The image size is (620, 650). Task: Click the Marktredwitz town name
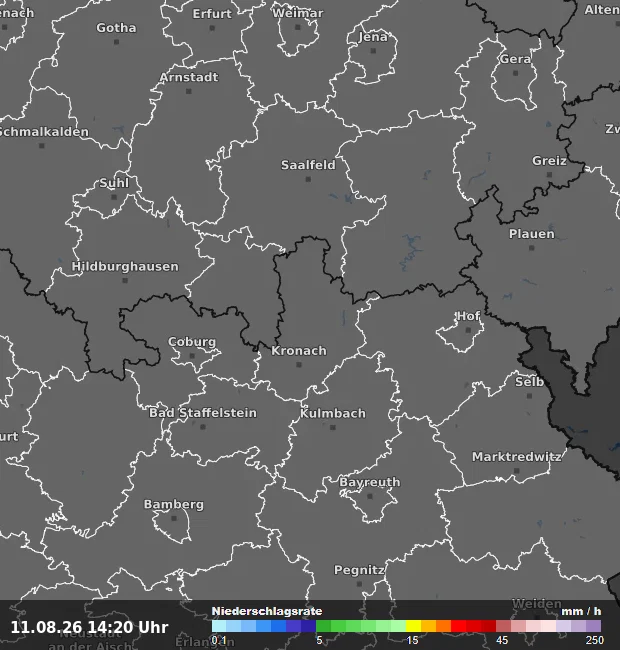tap(516, 457)
